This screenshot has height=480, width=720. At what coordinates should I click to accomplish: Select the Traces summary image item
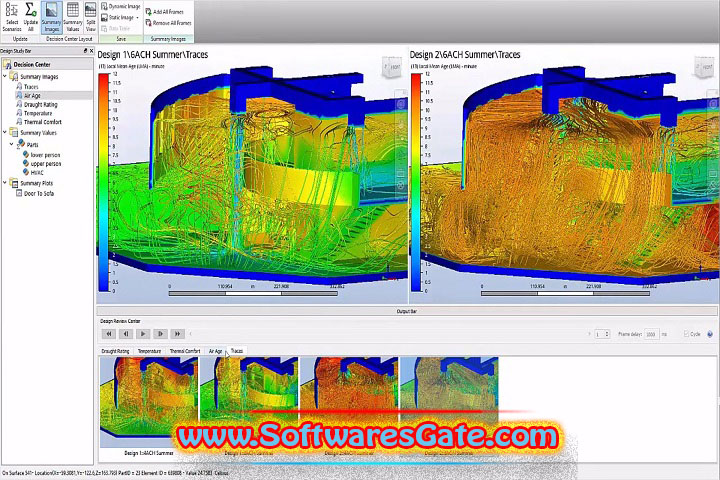28,86
